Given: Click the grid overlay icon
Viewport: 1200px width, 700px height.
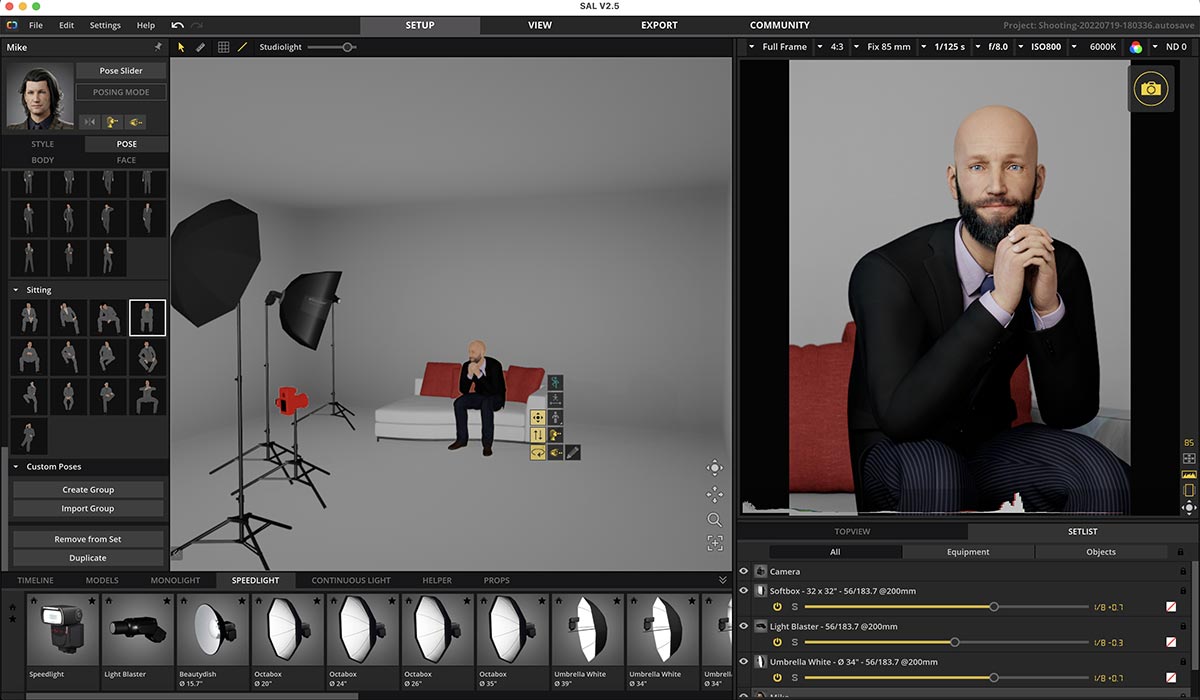Looking at the screenshot, I should tap(223, 47).
